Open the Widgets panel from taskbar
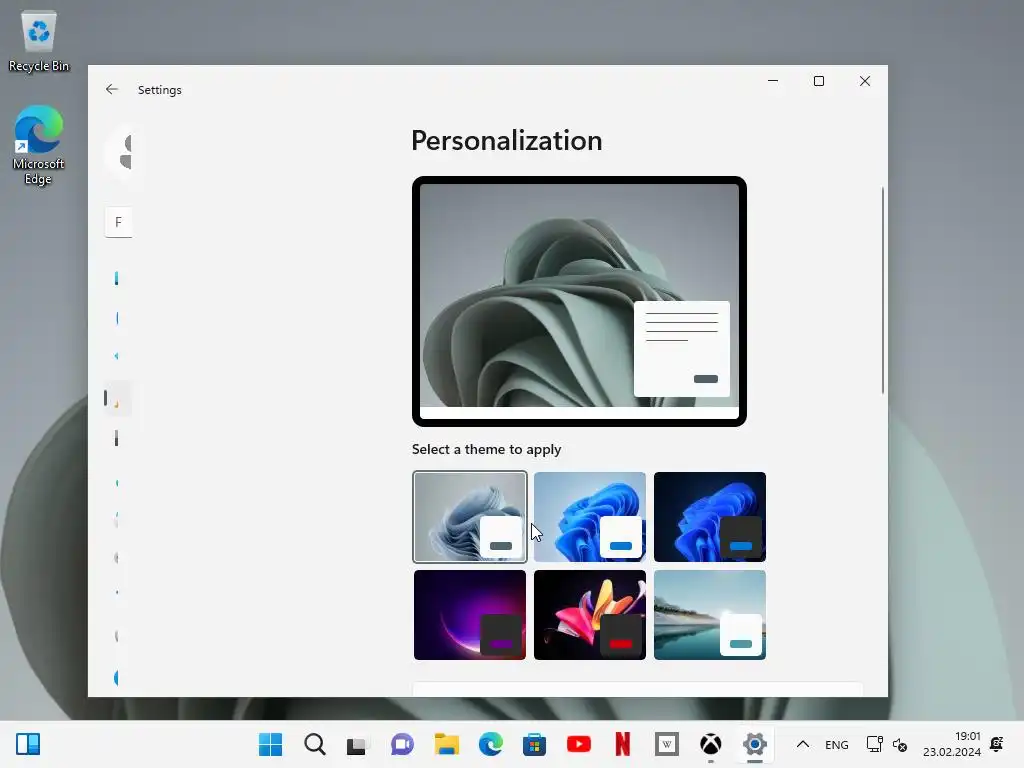 tap(28, 744)
